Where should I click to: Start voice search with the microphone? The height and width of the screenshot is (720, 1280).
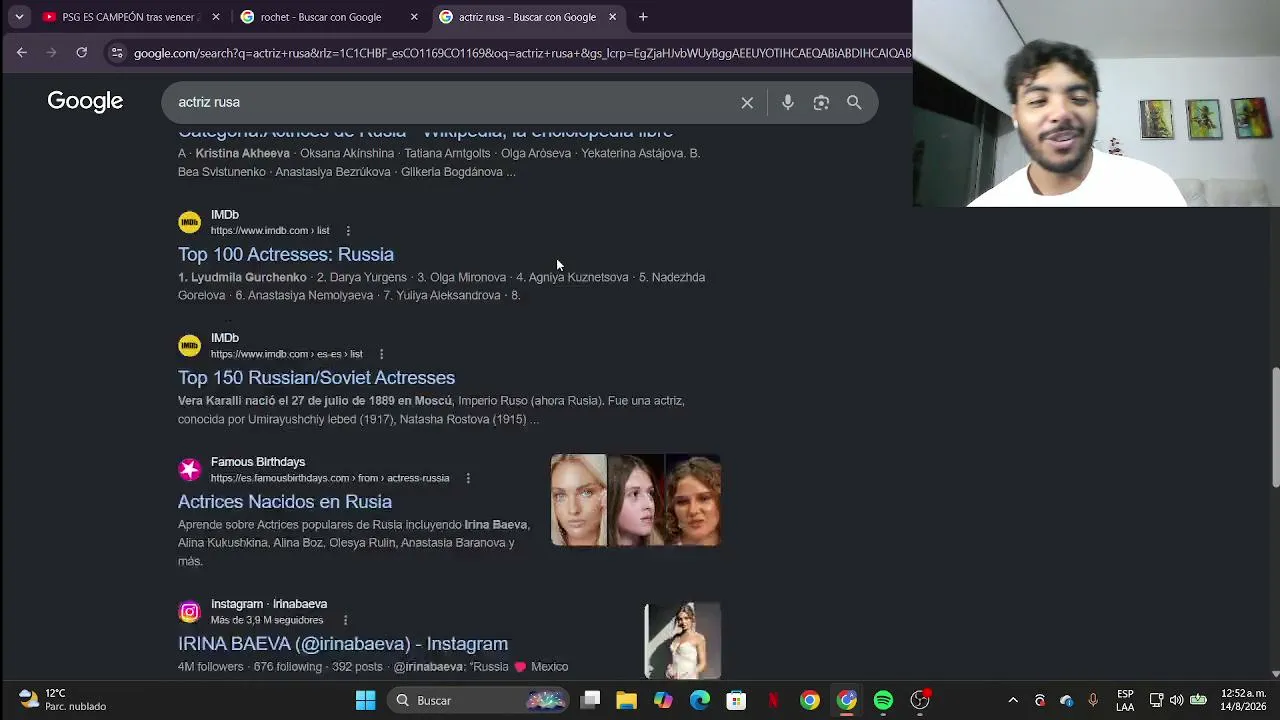click(788, 102)
